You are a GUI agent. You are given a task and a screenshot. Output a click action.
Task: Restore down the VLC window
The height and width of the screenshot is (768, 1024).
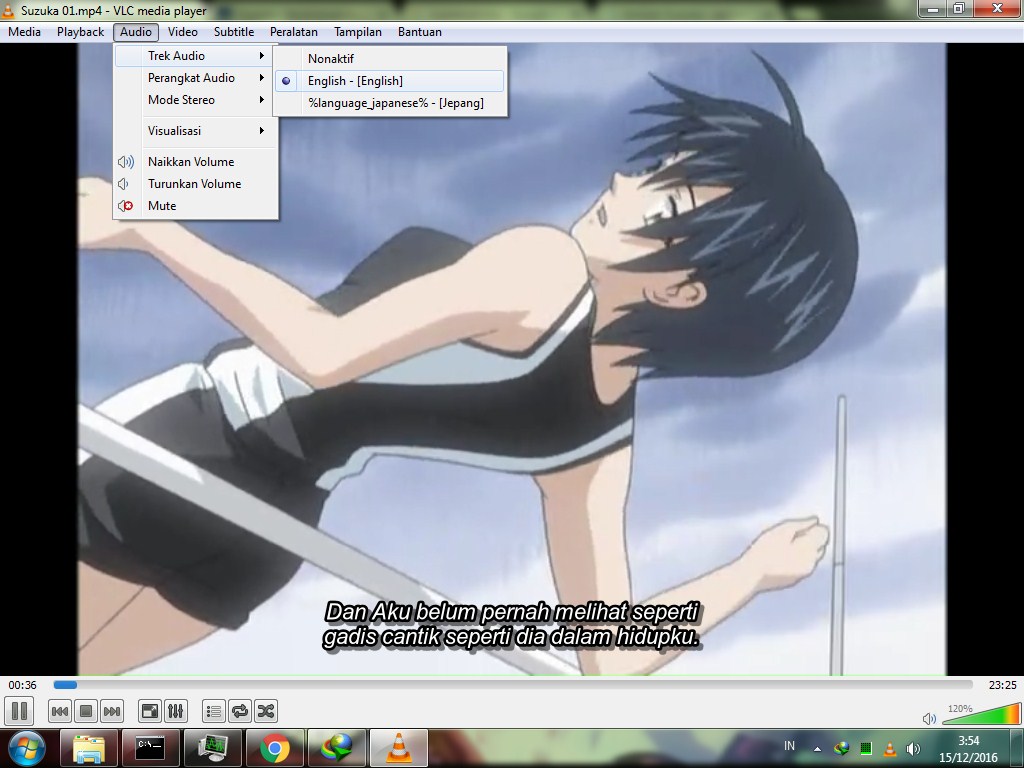[x=959, y=9]
